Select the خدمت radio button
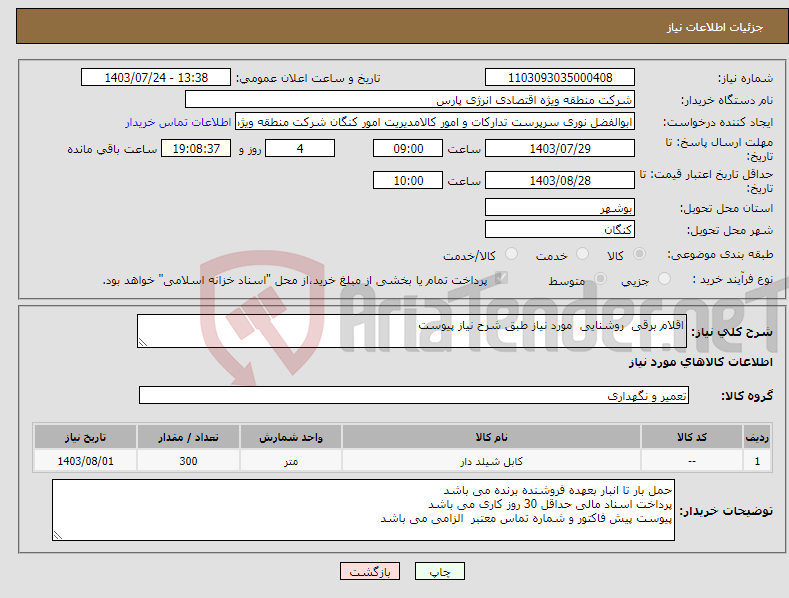Image resolution: width=789 pixels, height=598 pixels. pyautogui.click(x=582, y=254)
